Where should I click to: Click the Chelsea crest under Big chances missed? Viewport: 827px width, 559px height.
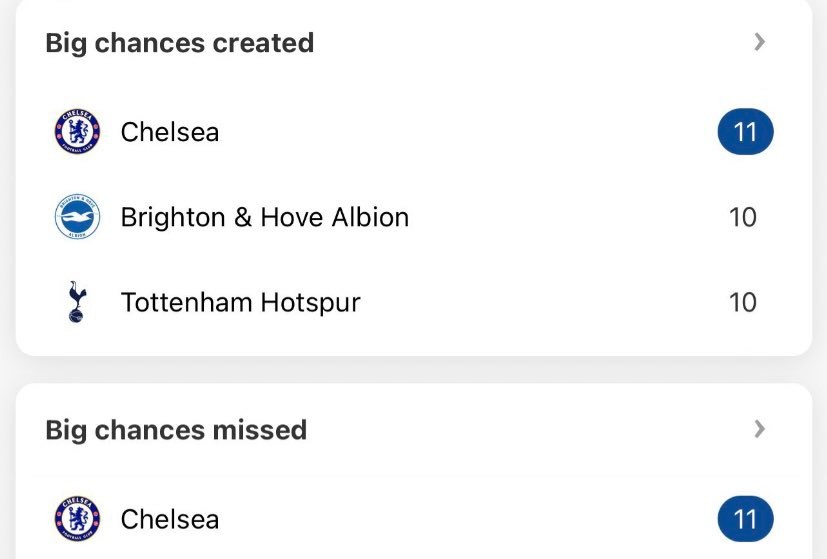click(x=77, y=519)
